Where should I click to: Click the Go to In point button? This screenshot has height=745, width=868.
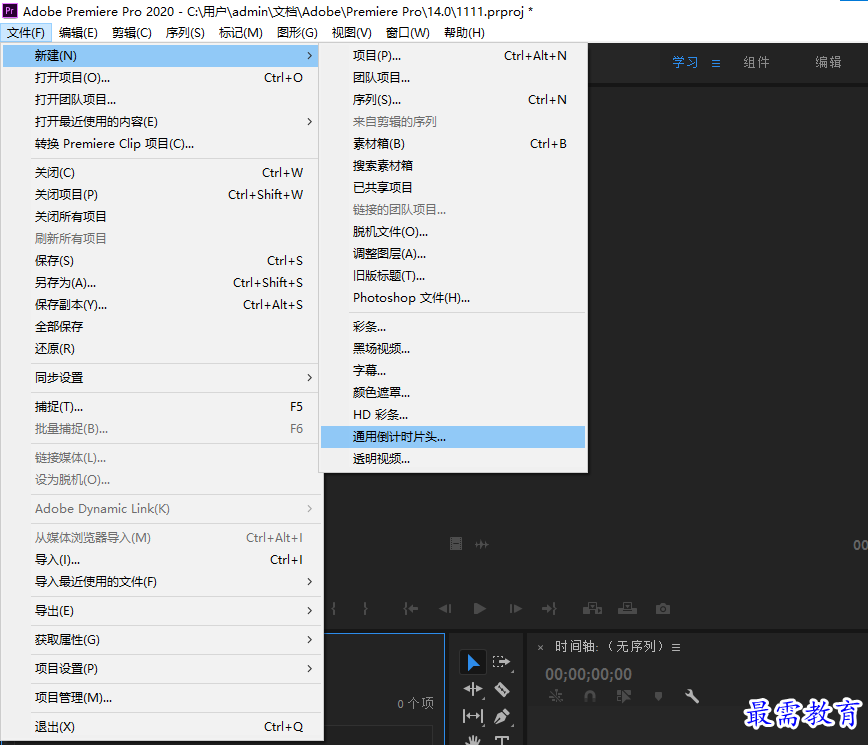coord(411,609)
